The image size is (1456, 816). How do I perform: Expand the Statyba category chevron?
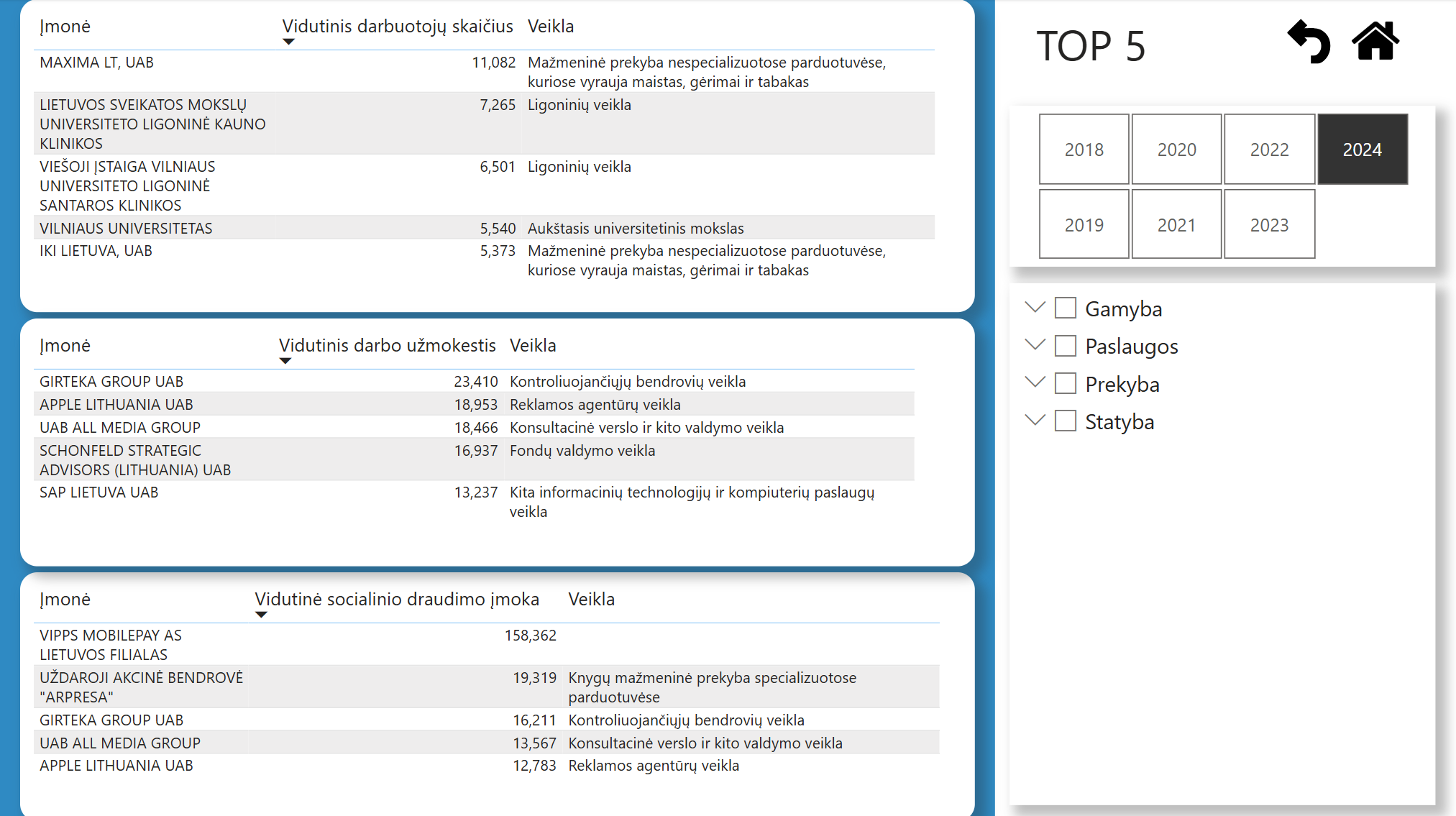pos(1035,421)
